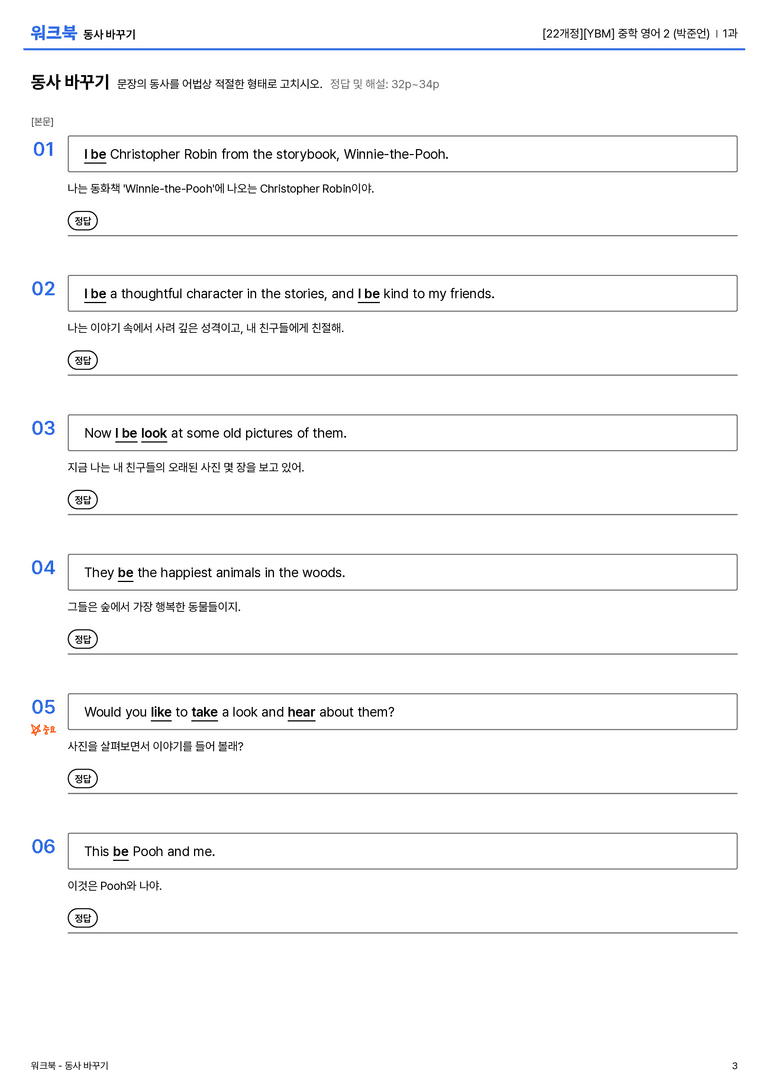Click the 정답 badge under question 04
Image resolution: width=768 pixels, height=1087 pixels.
(82, 639)
